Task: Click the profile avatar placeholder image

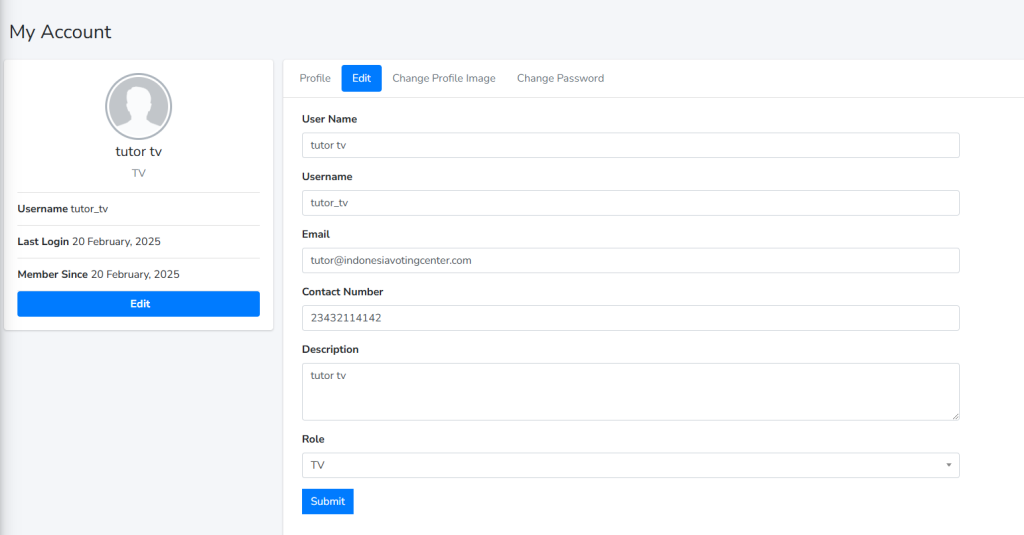Action: coord(138,106)
